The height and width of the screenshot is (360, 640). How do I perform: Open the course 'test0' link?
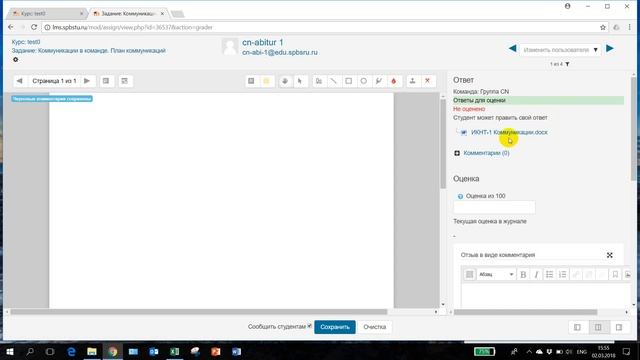point(26,42)
